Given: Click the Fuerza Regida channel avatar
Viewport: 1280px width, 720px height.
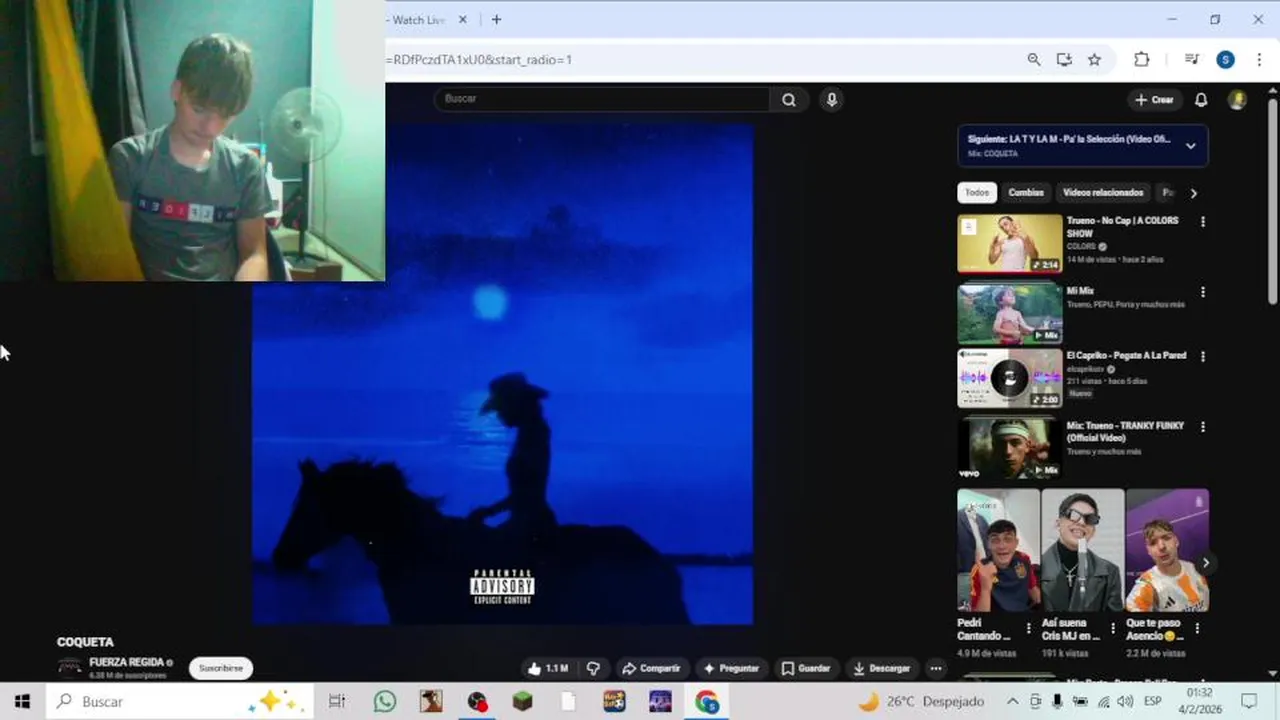Looking at the screenshot, I should click(69, 666).
